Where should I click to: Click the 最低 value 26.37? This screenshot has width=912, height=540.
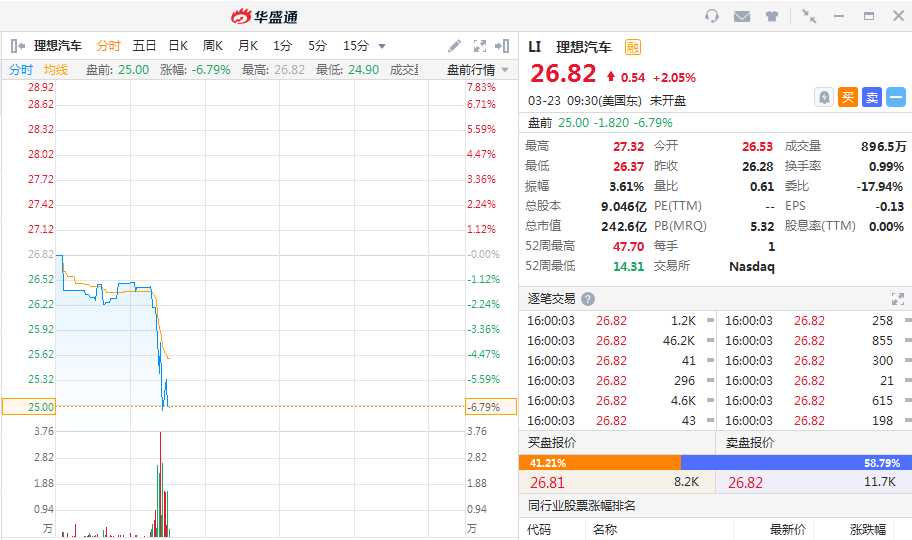pos(628,166)
